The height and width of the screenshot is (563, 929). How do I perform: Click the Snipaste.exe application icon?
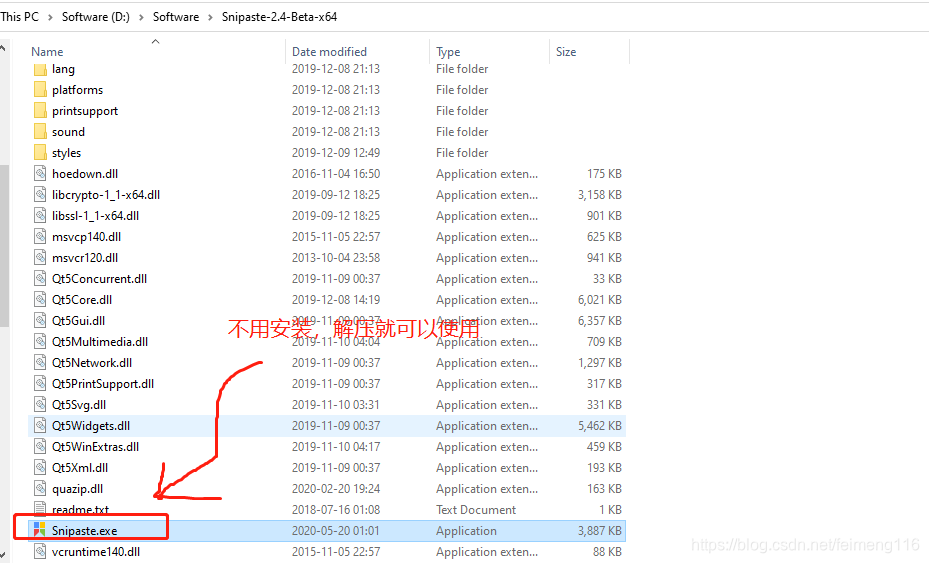pyautogui.click(x=40, y=530)
